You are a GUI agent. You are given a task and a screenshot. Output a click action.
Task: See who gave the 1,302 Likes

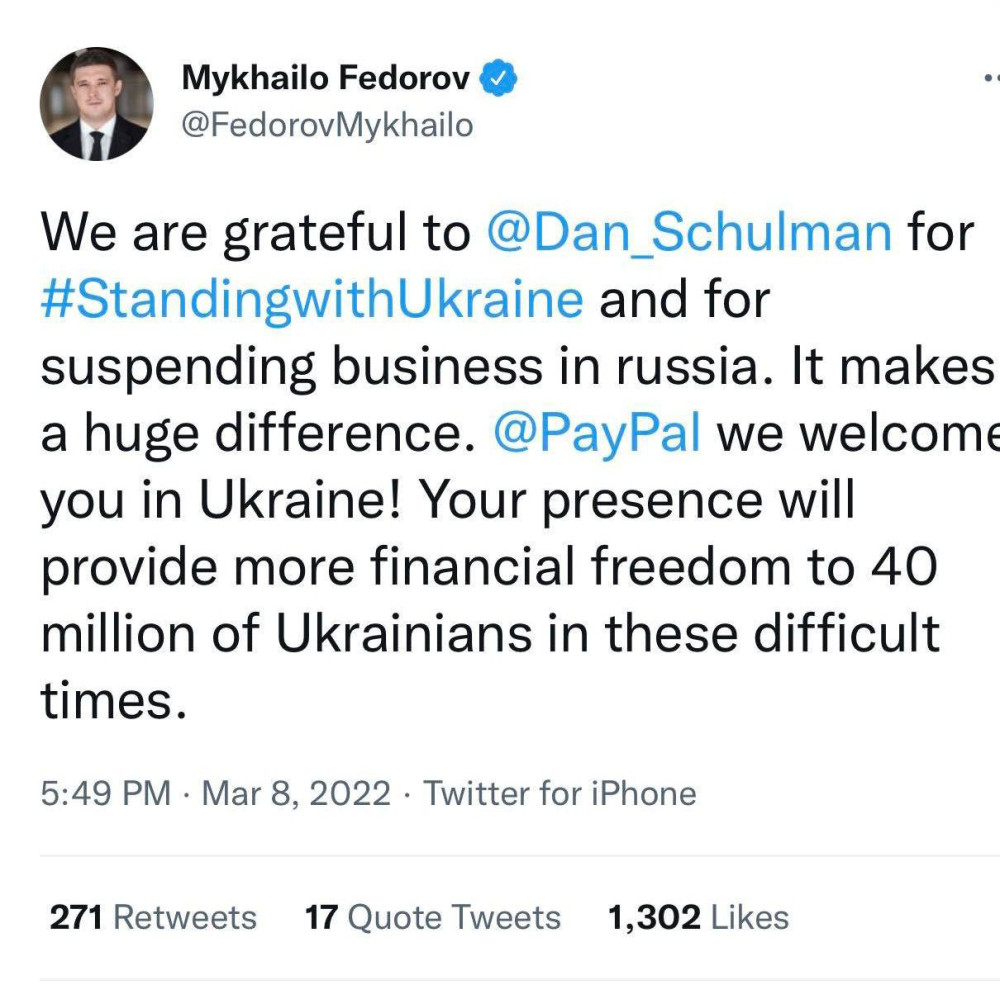(698, 917)
